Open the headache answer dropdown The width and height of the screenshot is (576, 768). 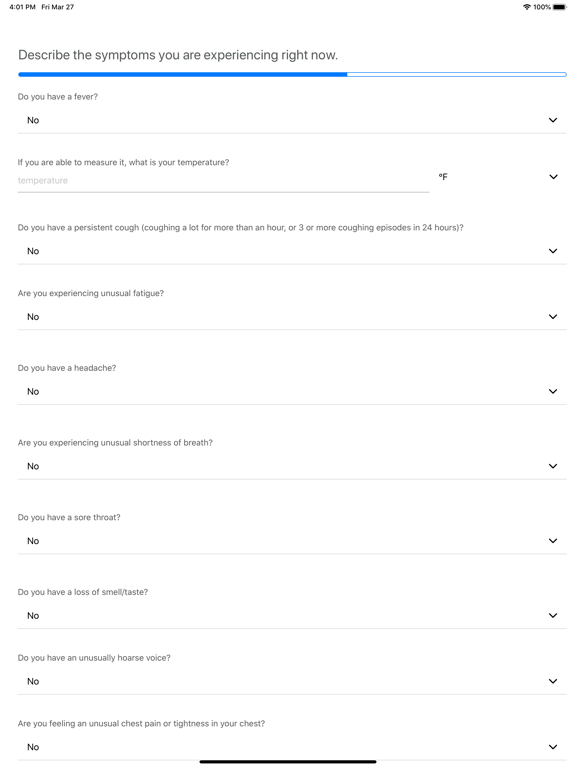pos(292,391)
